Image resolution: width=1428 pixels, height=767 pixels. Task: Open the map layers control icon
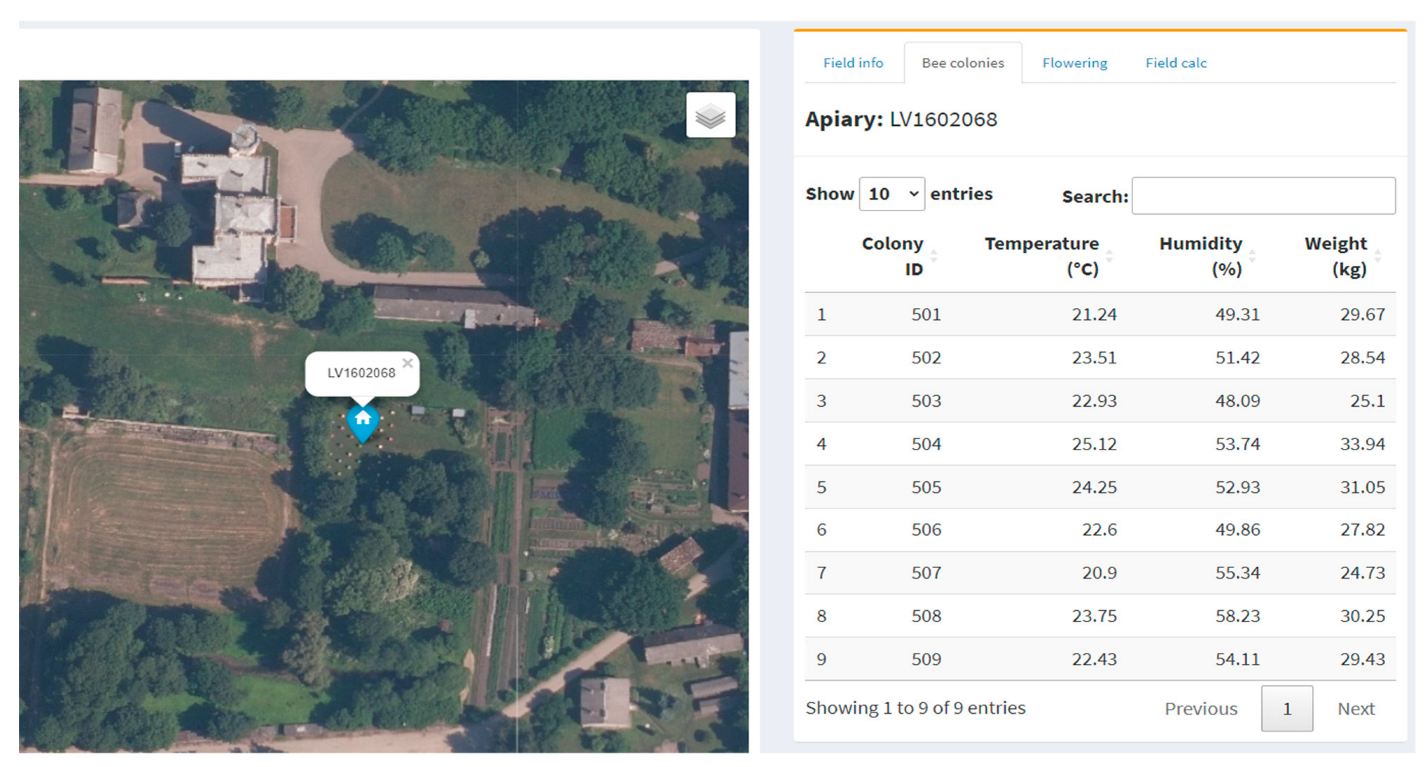click(x=710, y=116)
